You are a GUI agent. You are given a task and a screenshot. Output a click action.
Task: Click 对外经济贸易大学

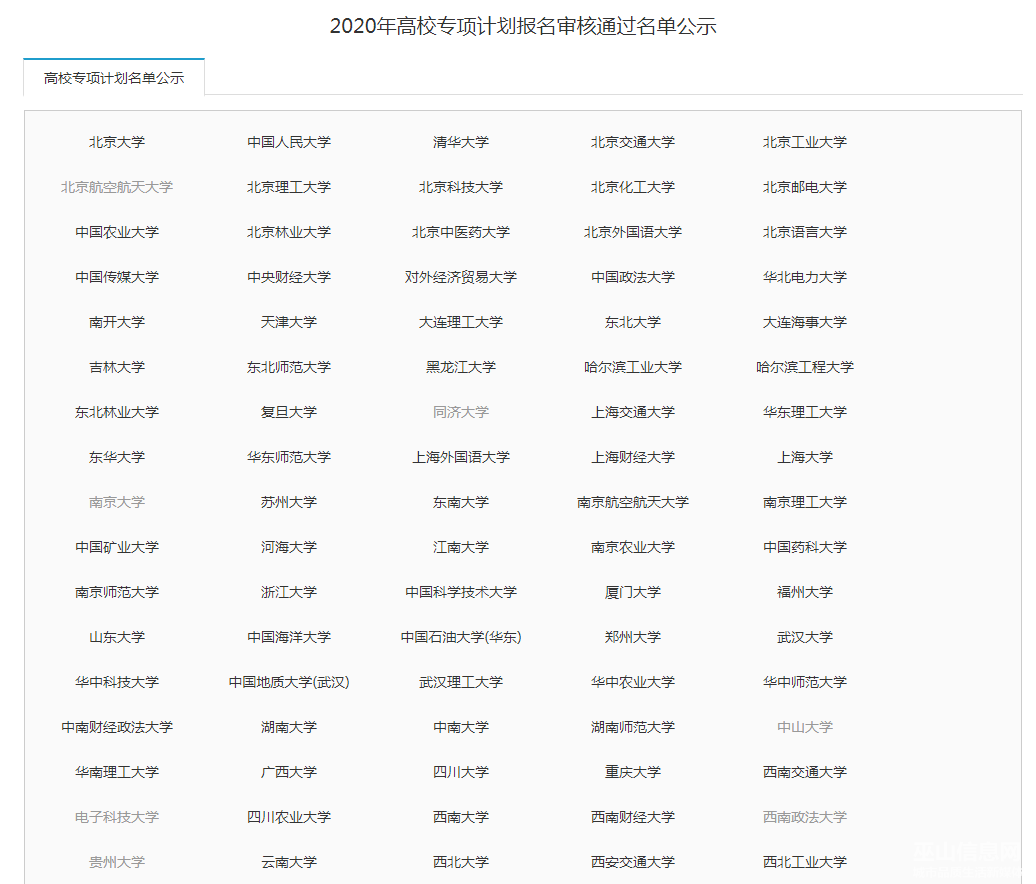[461, 277]
